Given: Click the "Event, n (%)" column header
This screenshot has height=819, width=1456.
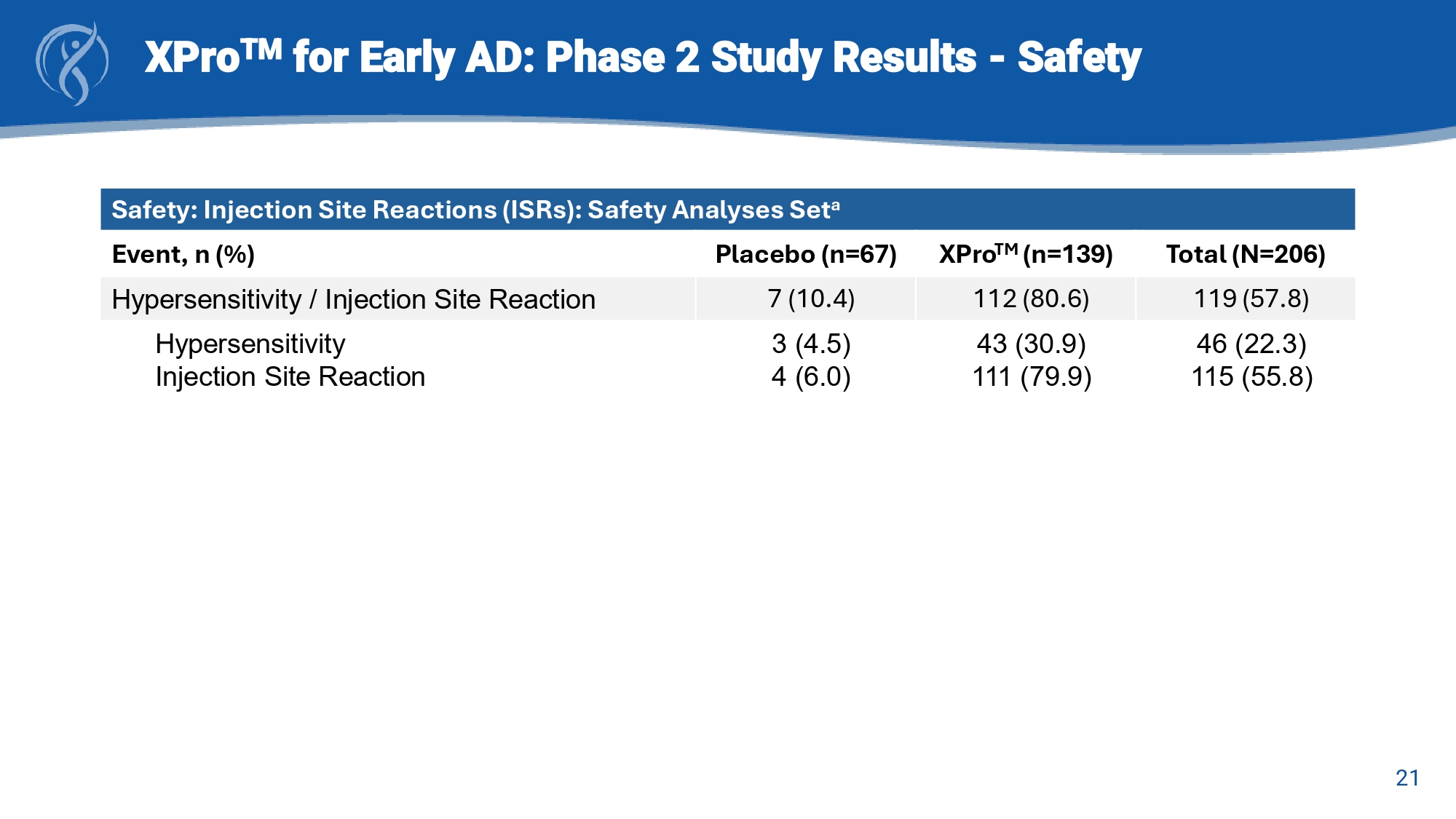Looking at the screenshot, I should 183,255.
